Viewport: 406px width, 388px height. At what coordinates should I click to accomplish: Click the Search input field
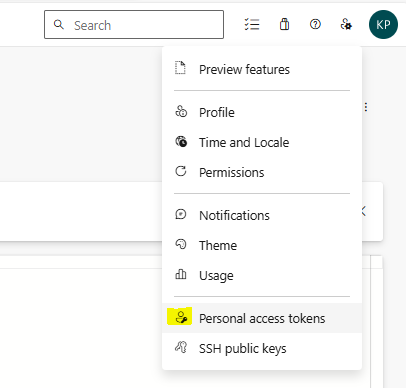134,25
